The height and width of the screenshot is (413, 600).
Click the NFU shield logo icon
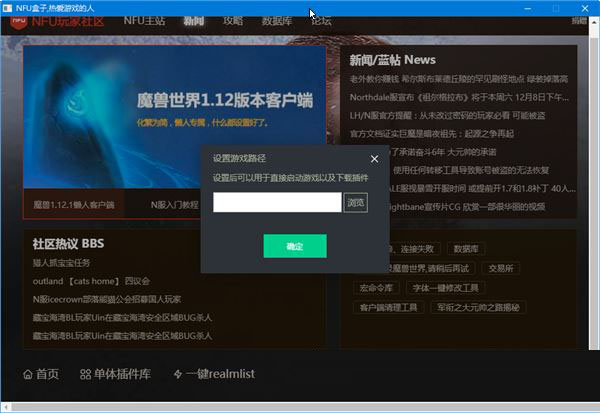18,22
